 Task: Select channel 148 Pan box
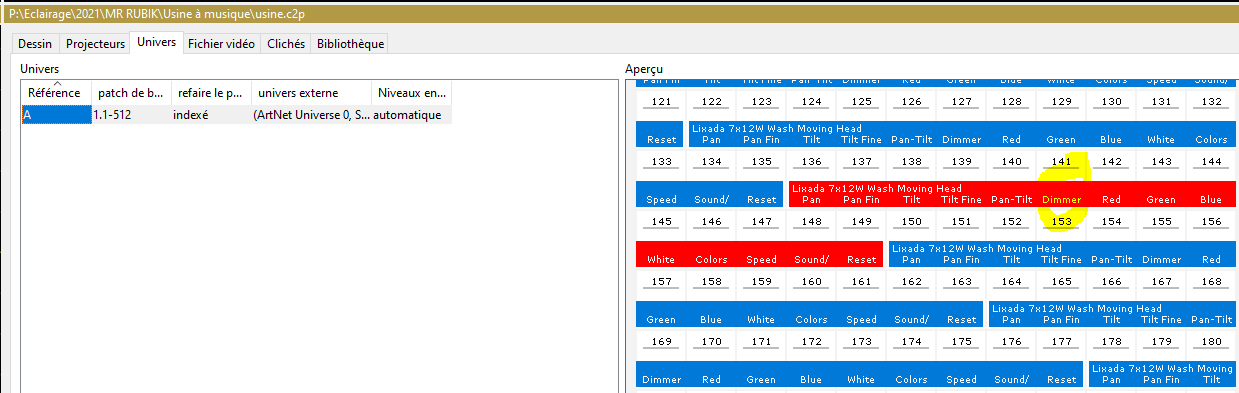(x=811, y=221)
